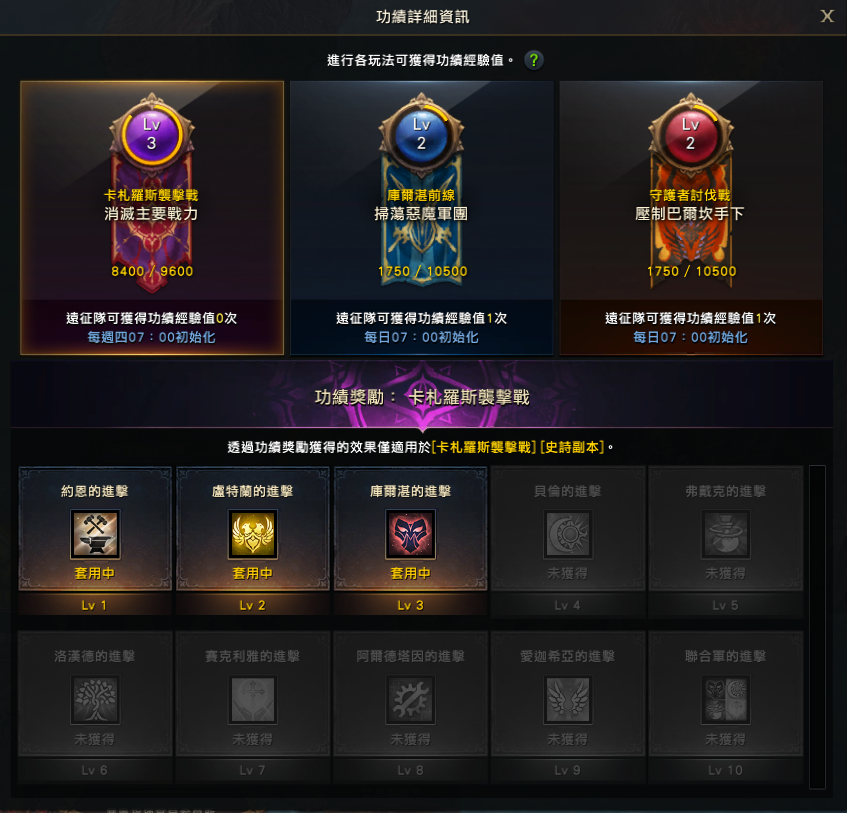Click the locked 阿爾德塔因的進擊 gear icon
Screen dimensions: 847x813
coord(411,700)
